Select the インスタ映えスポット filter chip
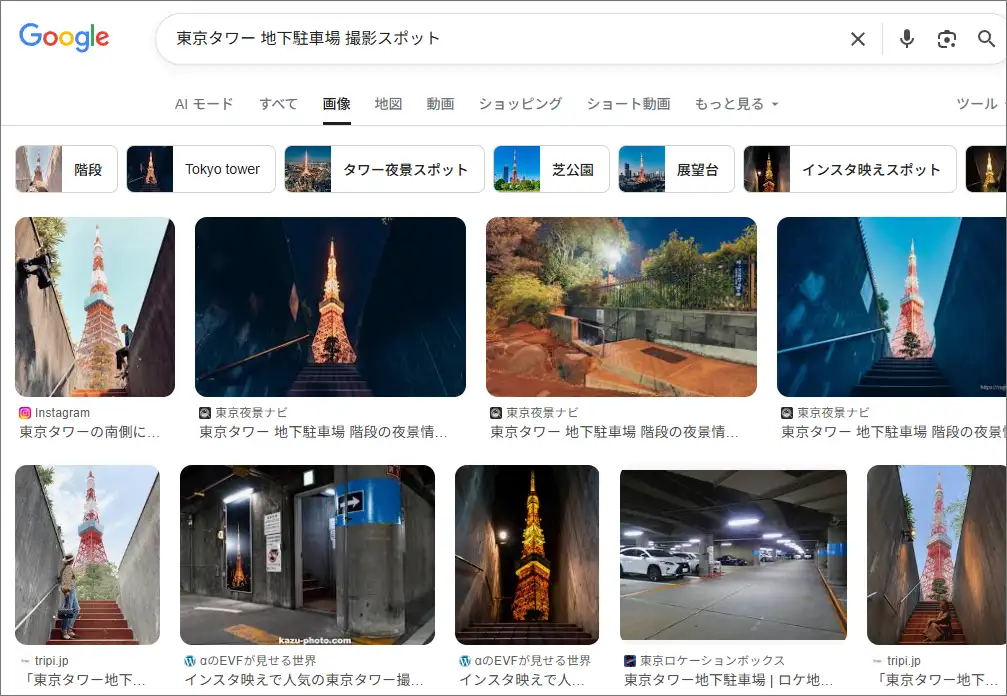The width and height of the screenshot is (1007, 696). pos(849,169)
